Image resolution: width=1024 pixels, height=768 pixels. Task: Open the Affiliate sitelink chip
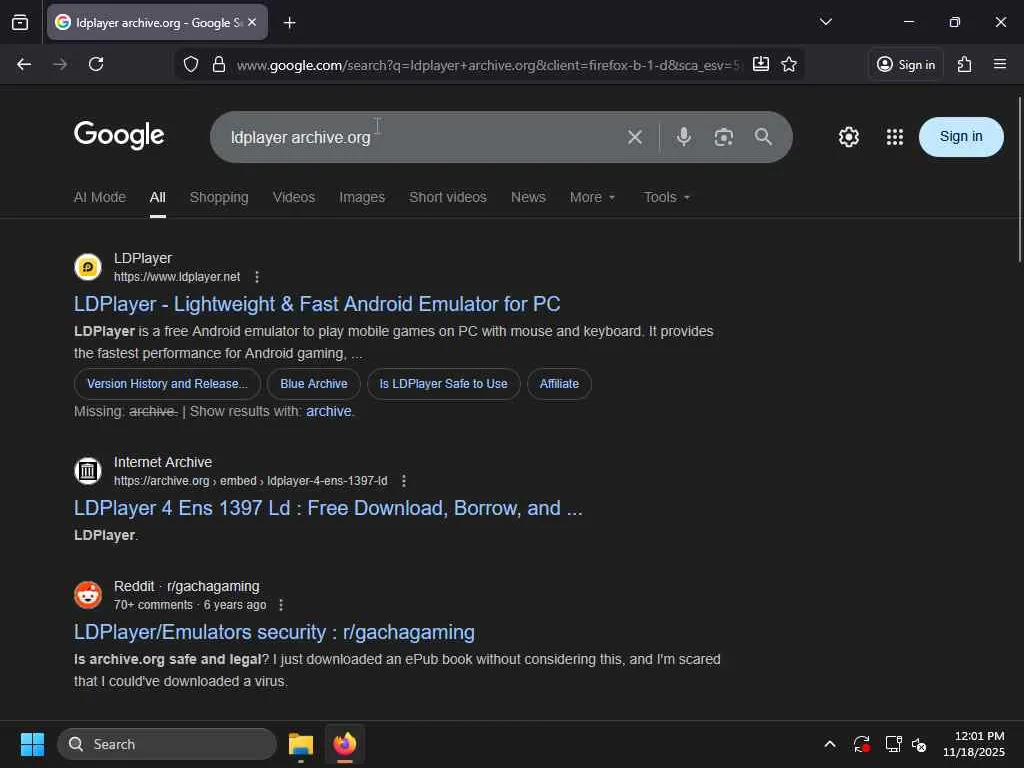click(559, 384)
